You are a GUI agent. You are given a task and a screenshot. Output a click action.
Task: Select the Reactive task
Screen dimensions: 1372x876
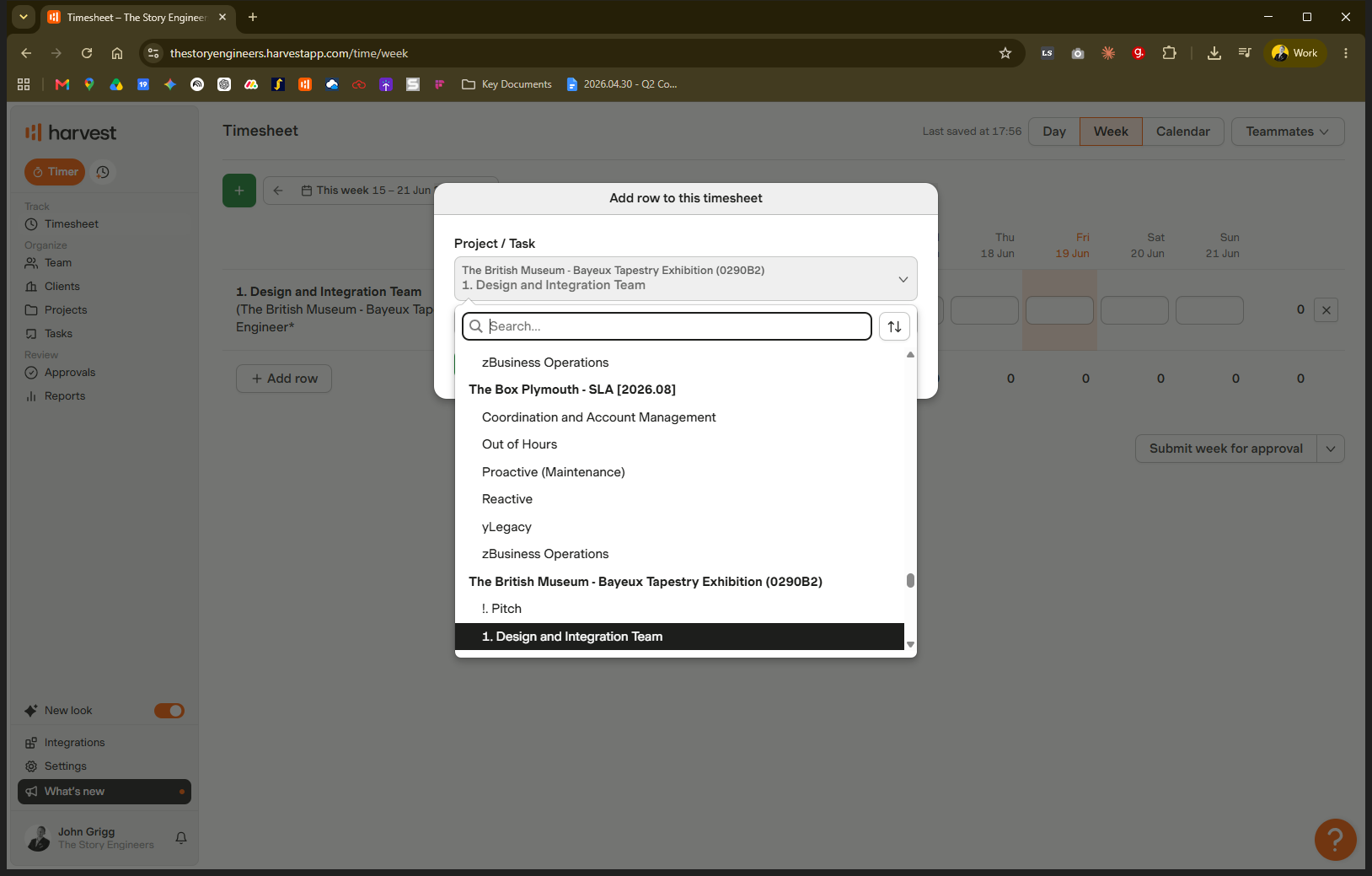pos(679,499)
